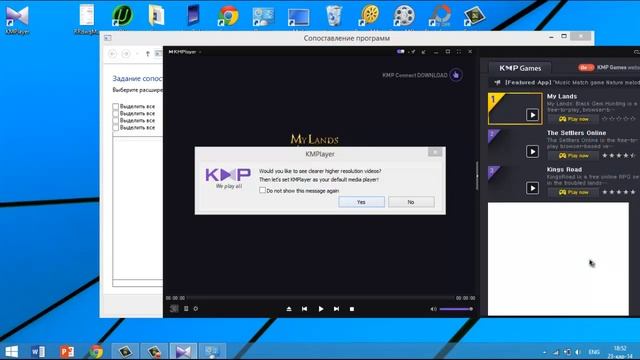The image size is (640, 360).
Task: Open the playlist icon in KMPlayer controls
Action: pos(186,309)
